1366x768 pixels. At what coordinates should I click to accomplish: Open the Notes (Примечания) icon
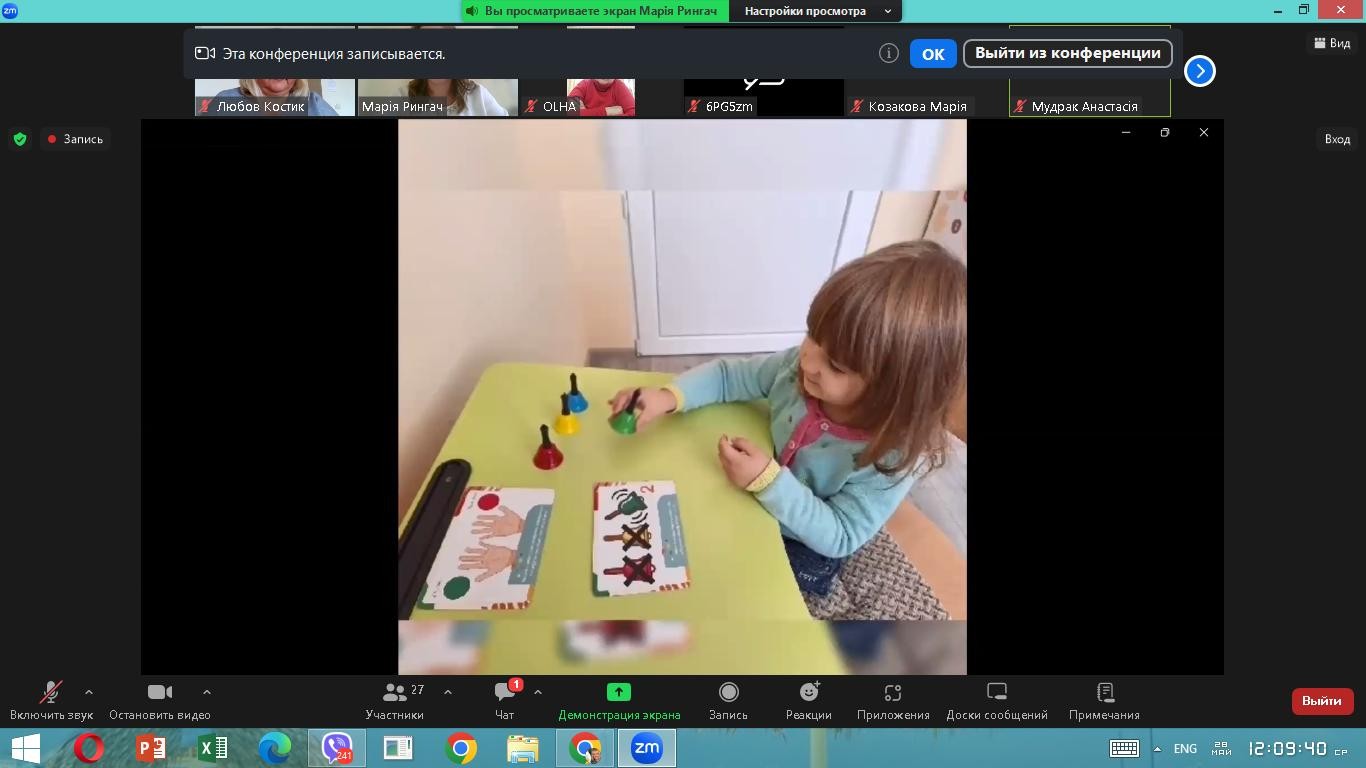click(1104, 692)
